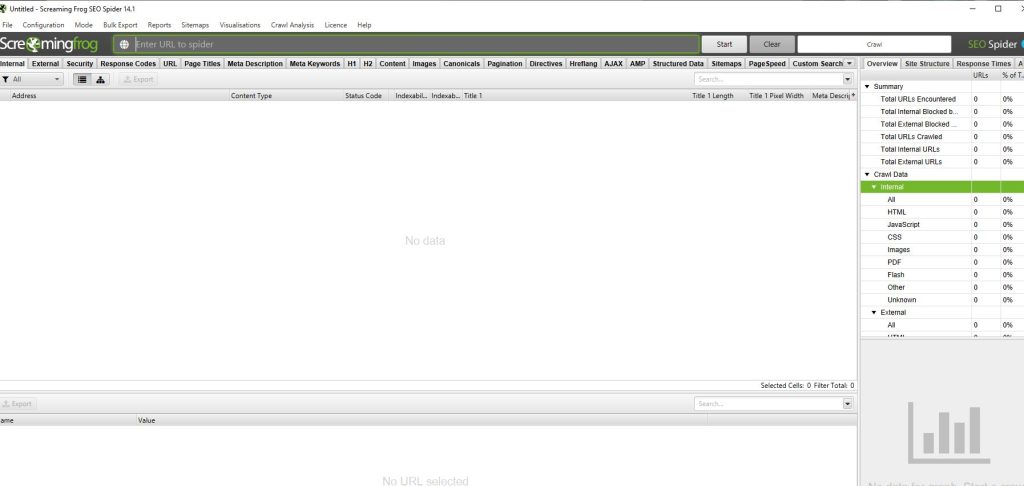
Task: Open the tab overflow dropdown arrow
Action: [x=849, y=63]
